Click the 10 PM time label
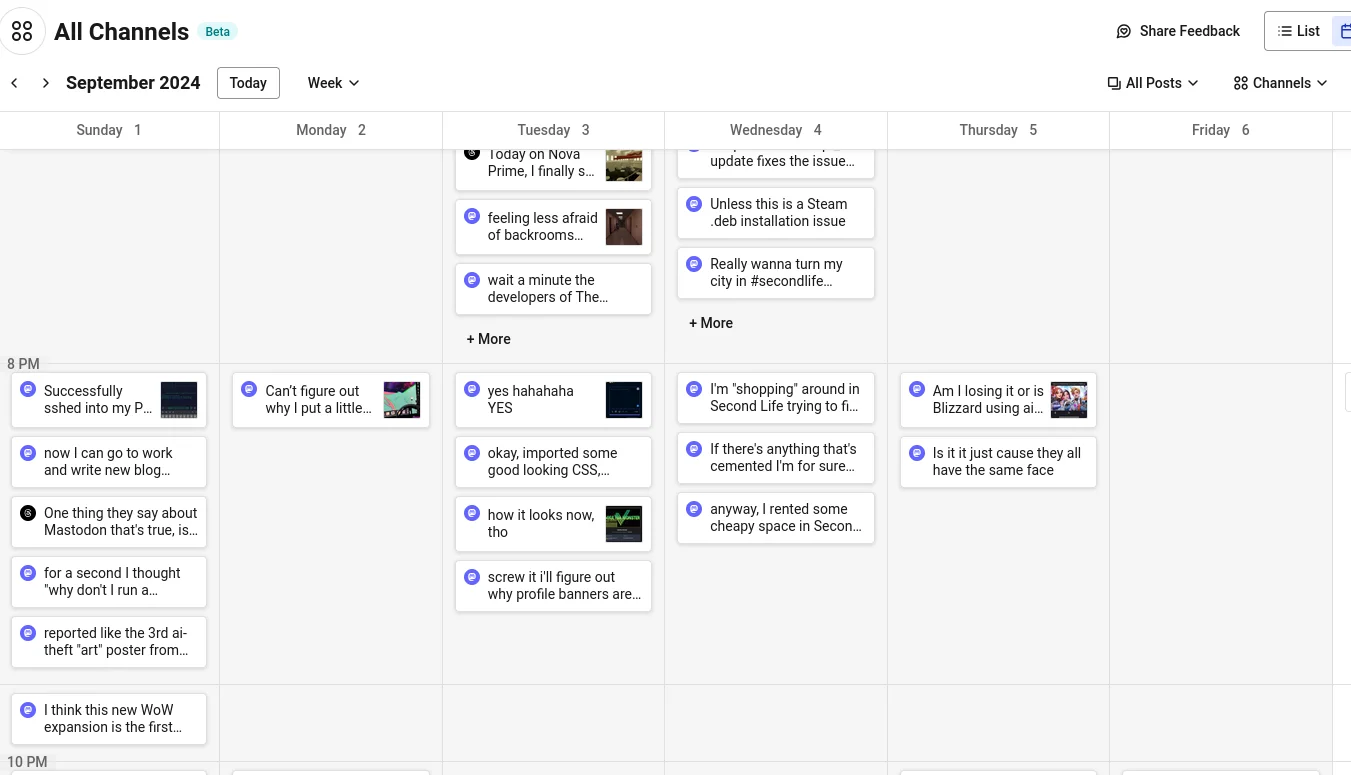Screen dimensions: 1351x775 coord(27,762)
